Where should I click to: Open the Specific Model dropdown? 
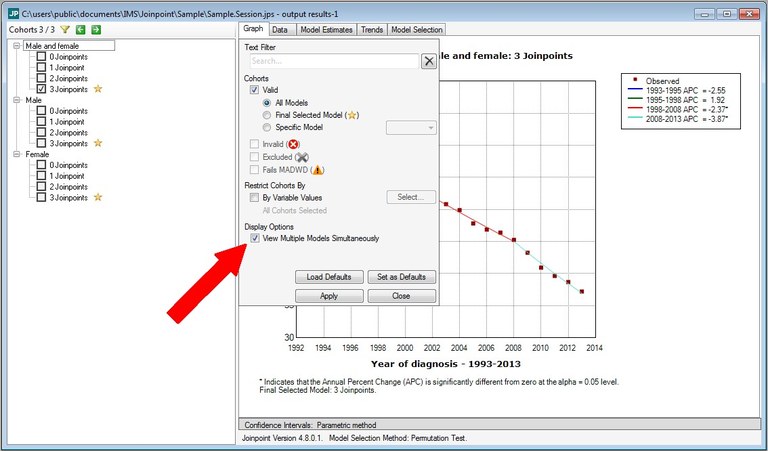point(411,127)
